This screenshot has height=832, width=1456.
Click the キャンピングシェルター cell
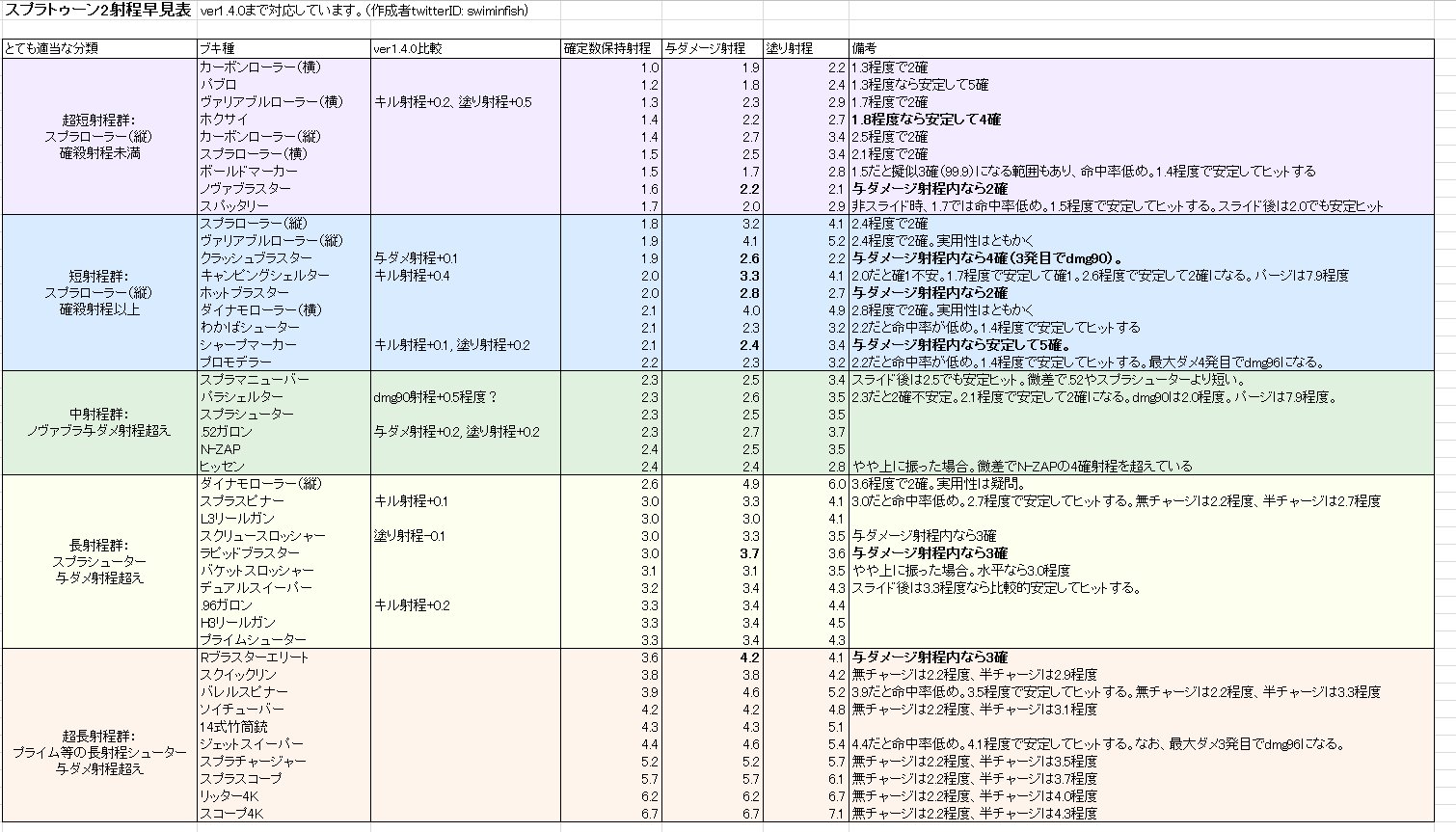click(283, 276)
